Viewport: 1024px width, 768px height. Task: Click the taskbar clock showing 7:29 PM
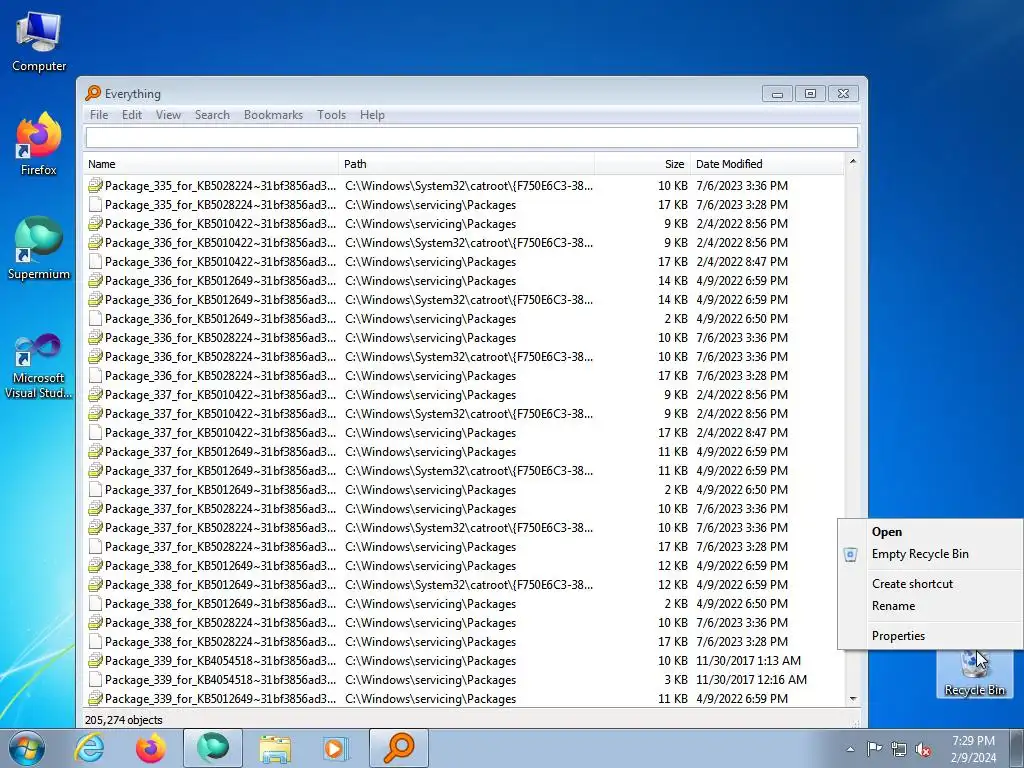point(973,749)
